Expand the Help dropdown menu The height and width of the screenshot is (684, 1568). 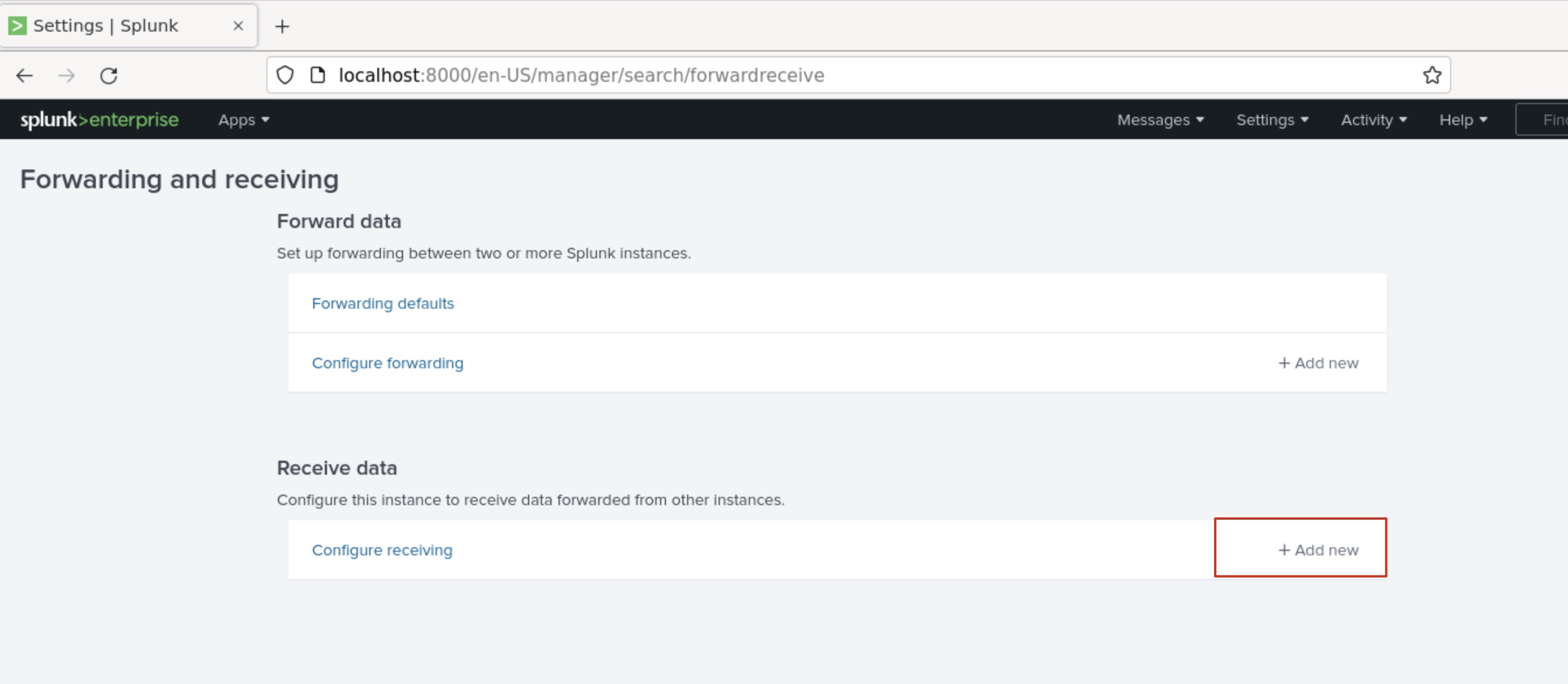(1463, 120)
